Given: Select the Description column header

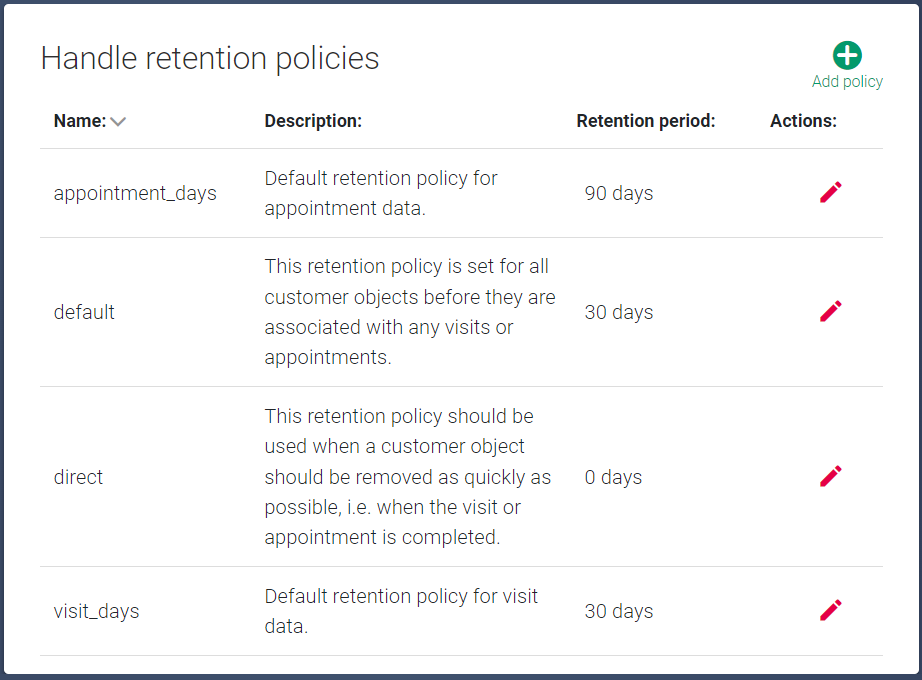Looking at the screenshot, I should click(x=313, y=121).
